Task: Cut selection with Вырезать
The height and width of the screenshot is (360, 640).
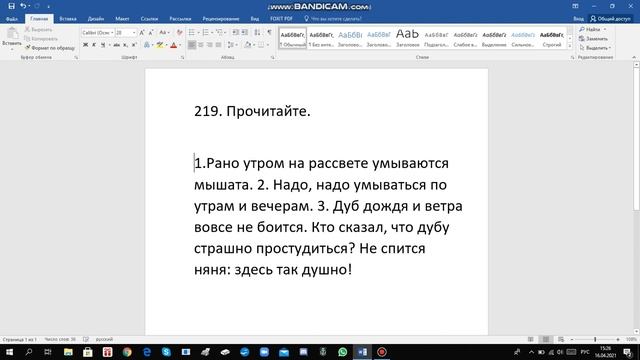Action: (x=38, y=29)
